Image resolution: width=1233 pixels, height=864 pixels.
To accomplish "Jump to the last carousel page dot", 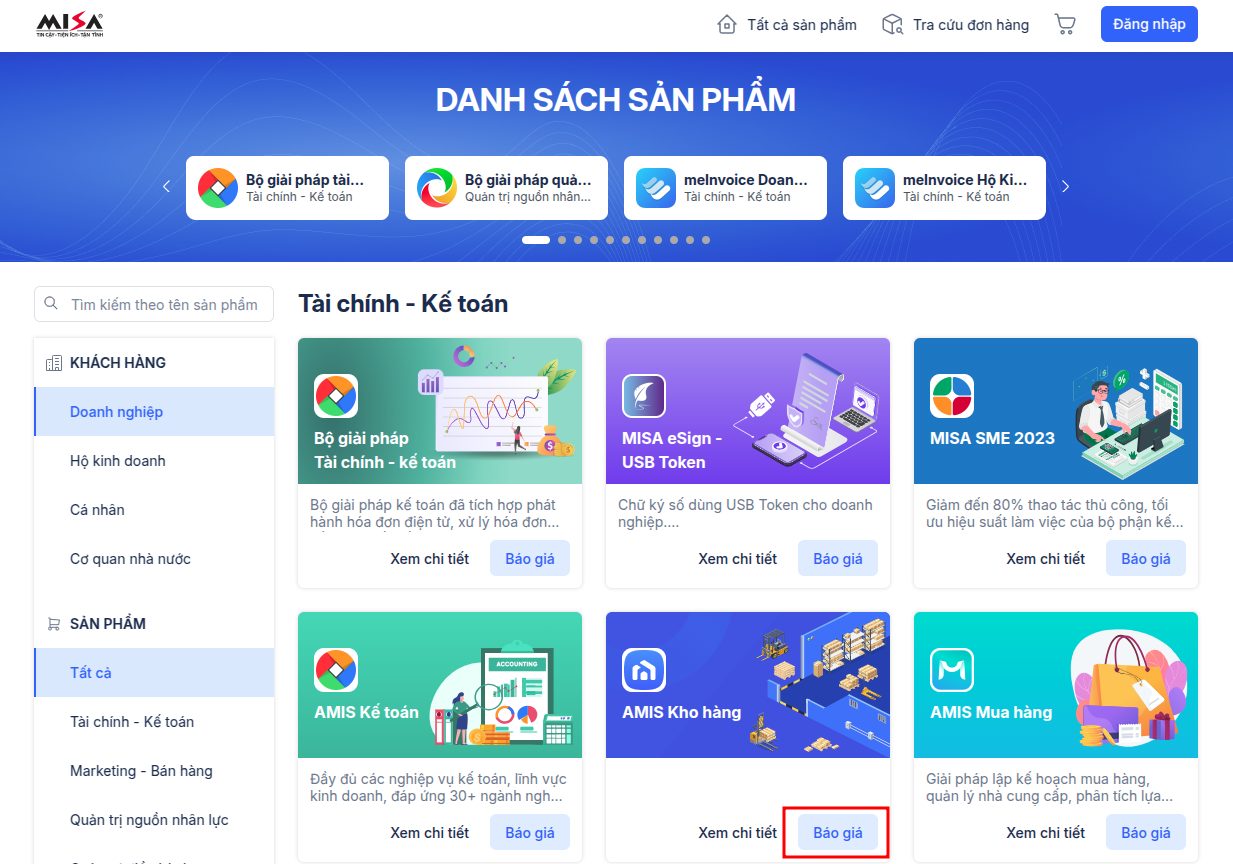I will tap(706, 240).
